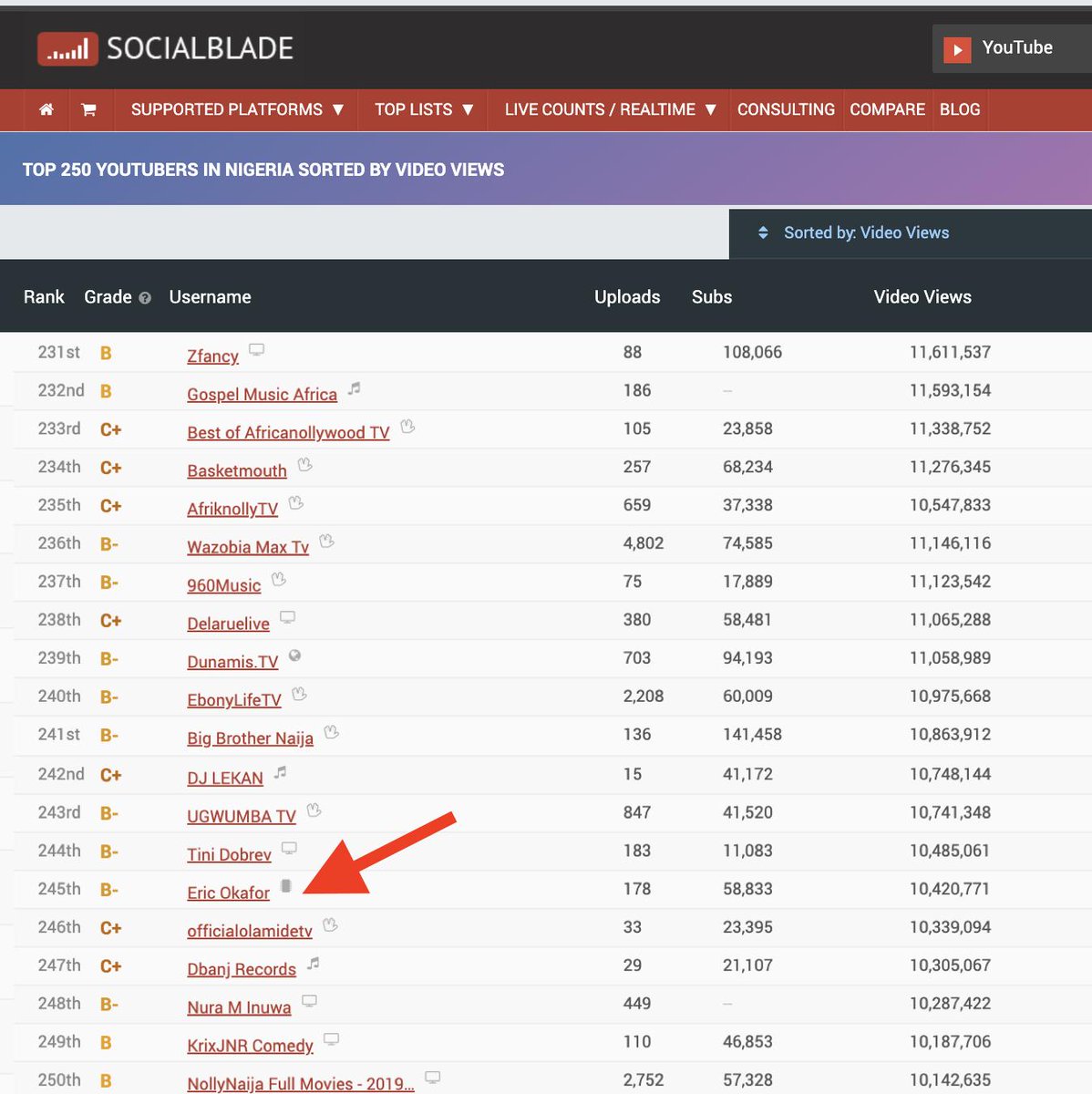
Task: Open the Eric Okafor channel link
Action: point(228,893)
